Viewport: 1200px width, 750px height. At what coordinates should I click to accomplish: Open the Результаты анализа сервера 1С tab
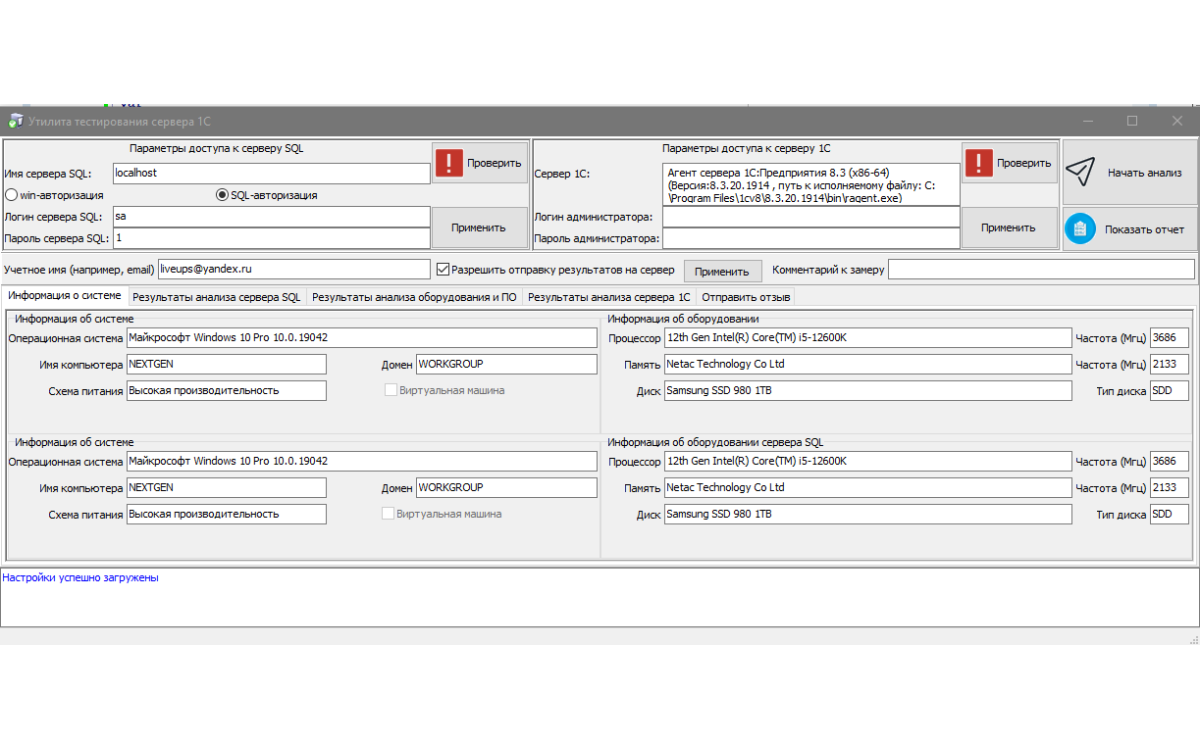click(x=608, y=297)
